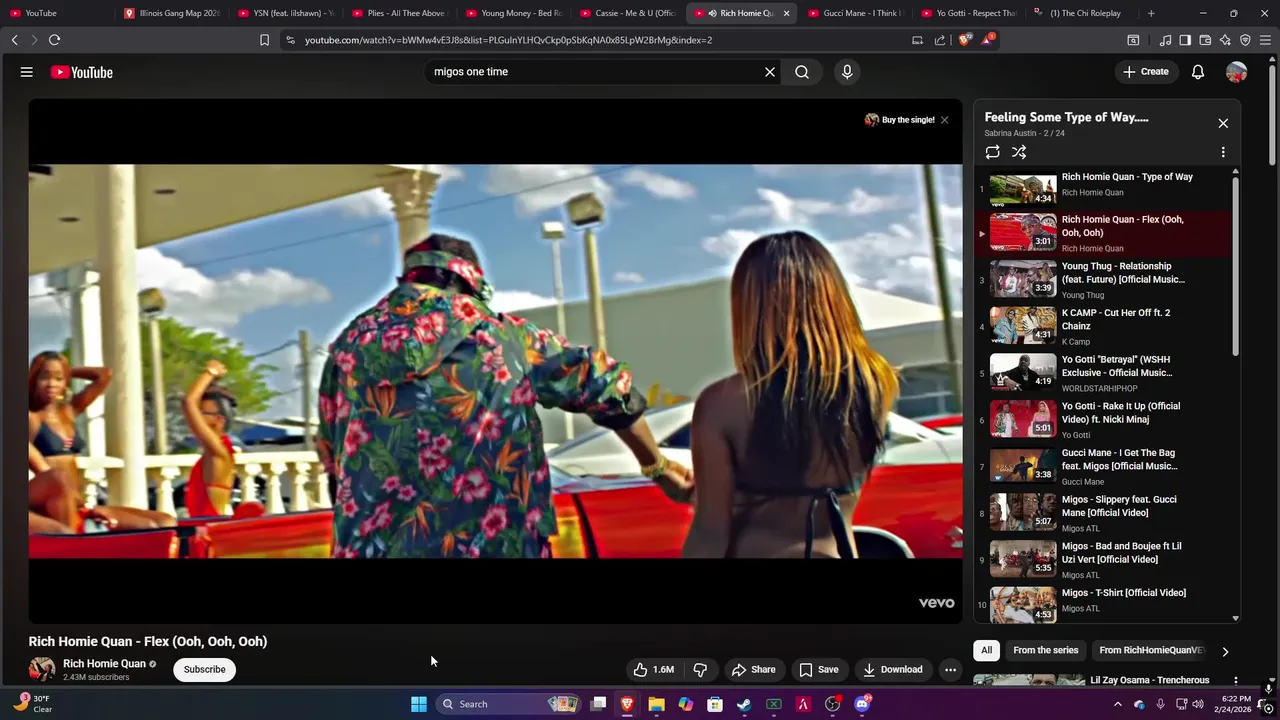1280x720 pixels.
Task: Open the playlist three-dot options menu
Action: 1223,152
